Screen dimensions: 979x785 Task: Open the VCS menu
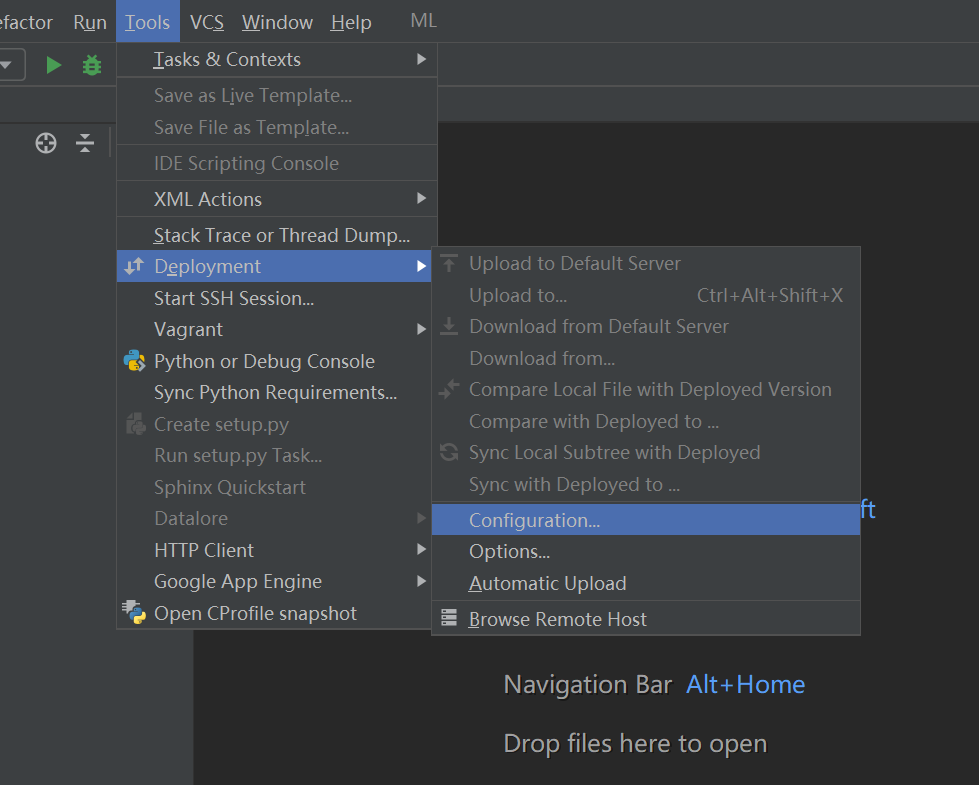(x=207, y=22)
